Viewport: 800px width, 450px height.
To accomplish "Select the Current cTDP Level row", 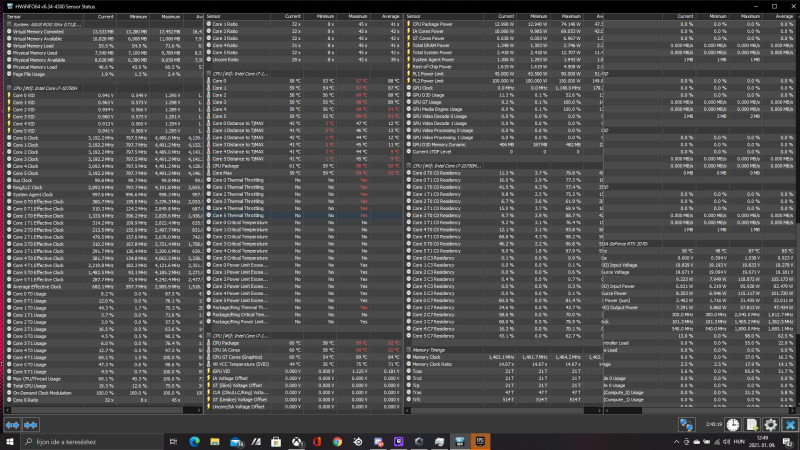I will 504,152.
